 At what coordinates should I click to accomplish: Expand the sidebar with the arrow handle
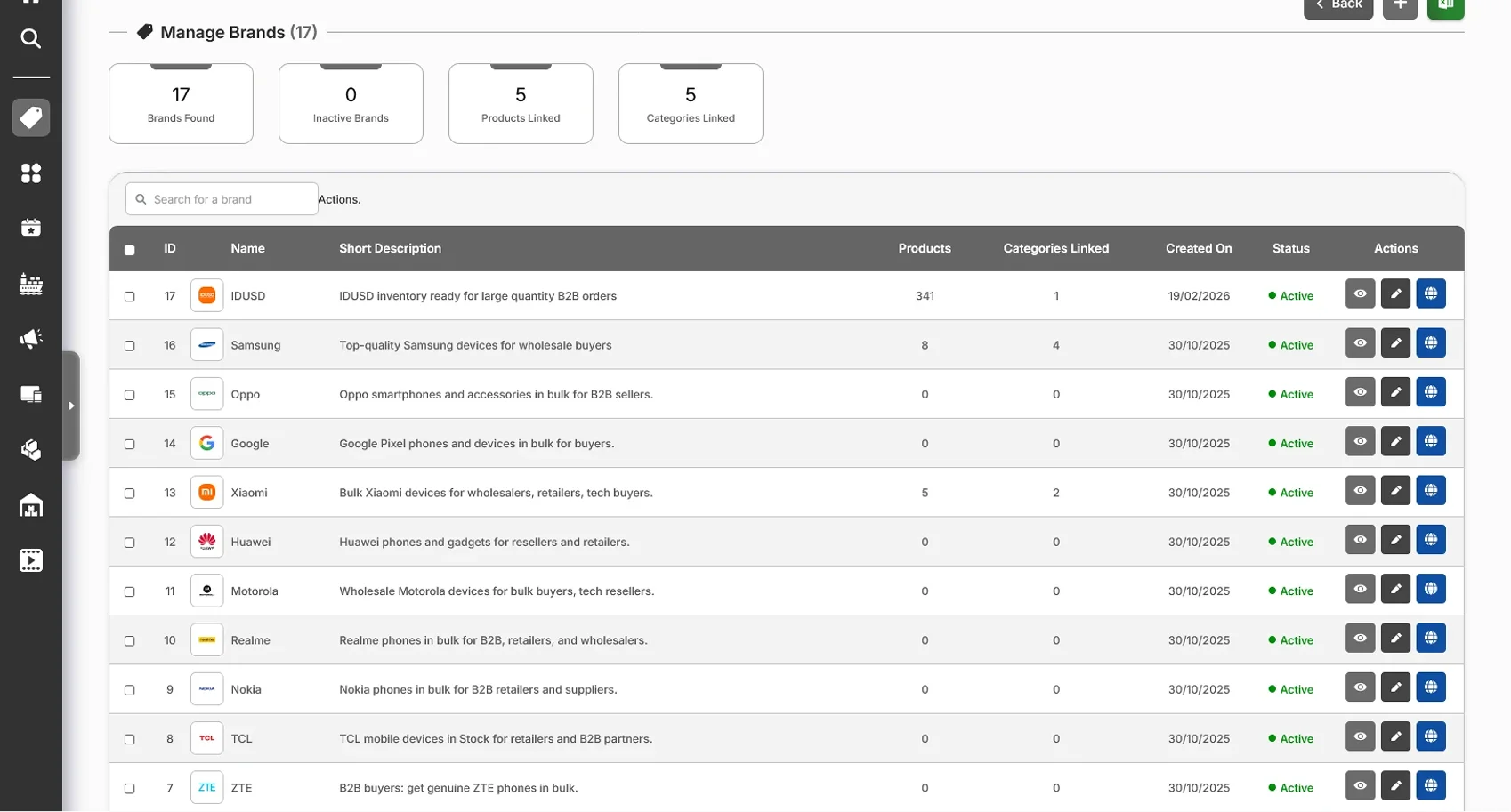point(71,406)
